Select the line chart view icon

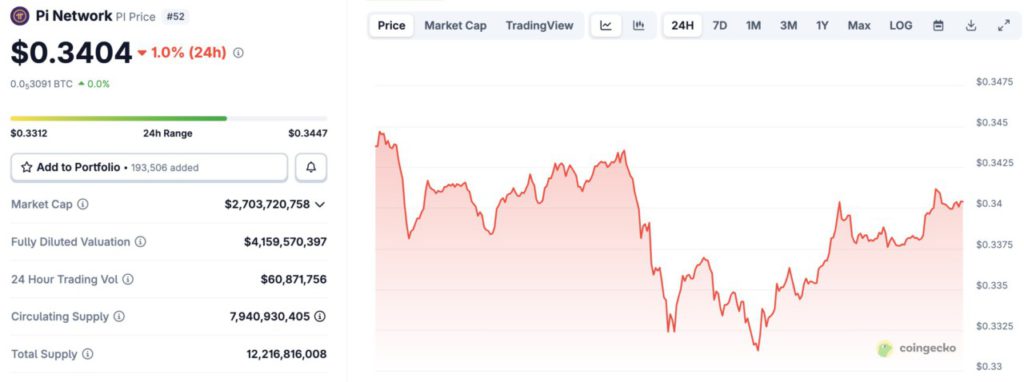tap(606, 26)
